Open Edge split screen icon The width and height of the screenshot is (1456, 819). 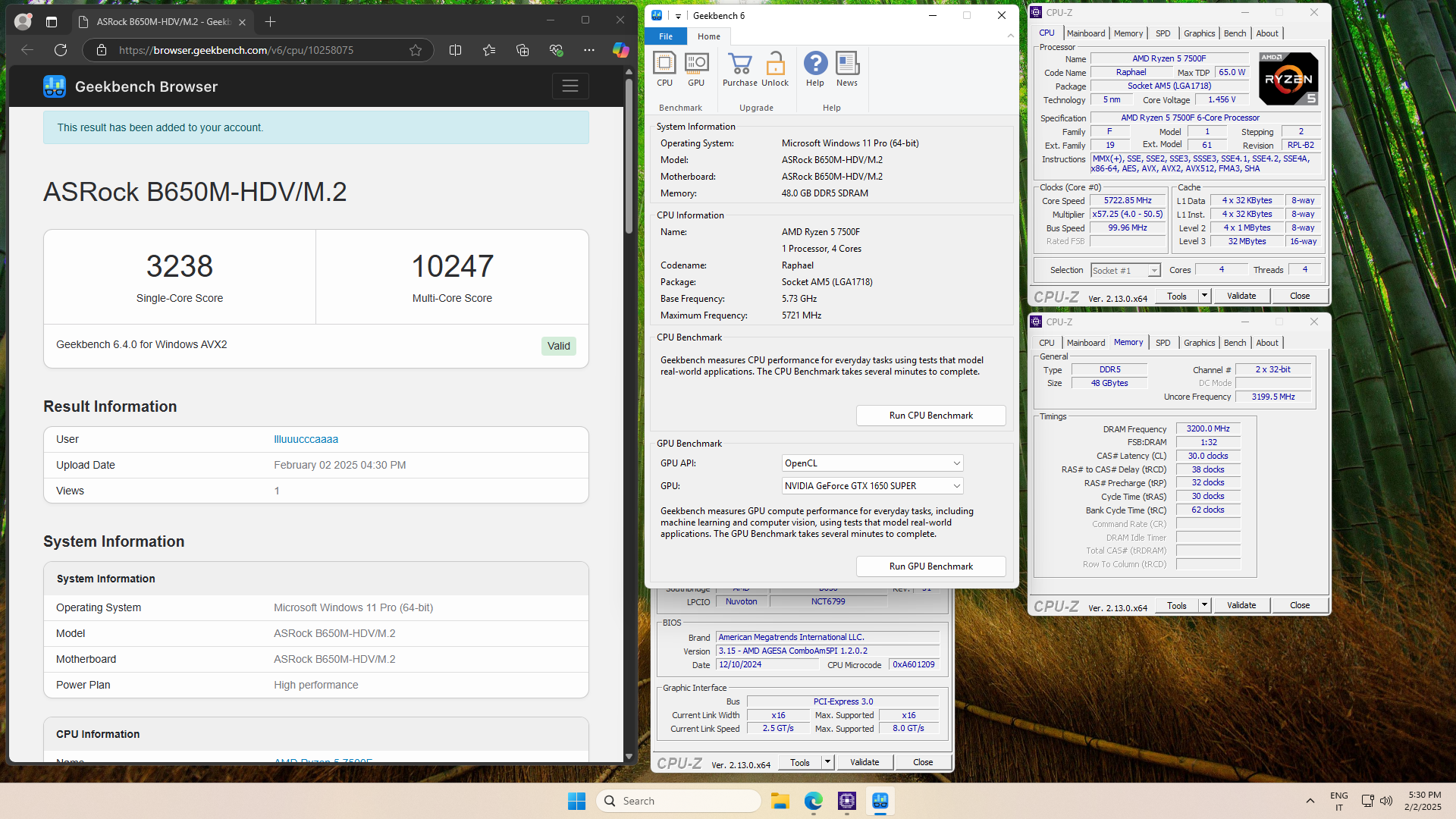tap(455, 50)
